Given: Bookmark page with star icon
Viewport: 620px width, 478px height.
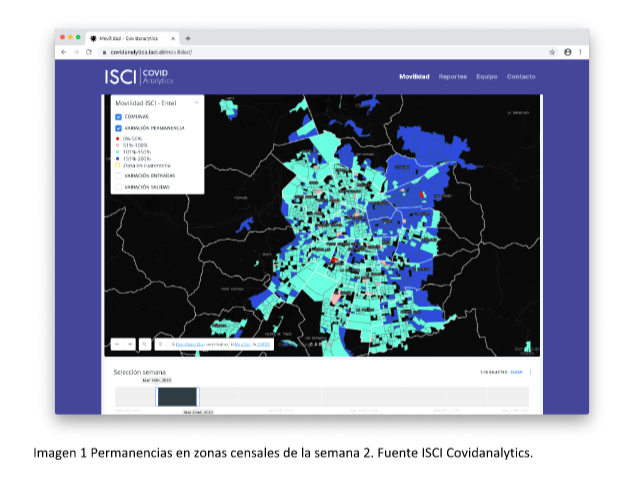Looking at the screenshot, I should tap(552, 52).
